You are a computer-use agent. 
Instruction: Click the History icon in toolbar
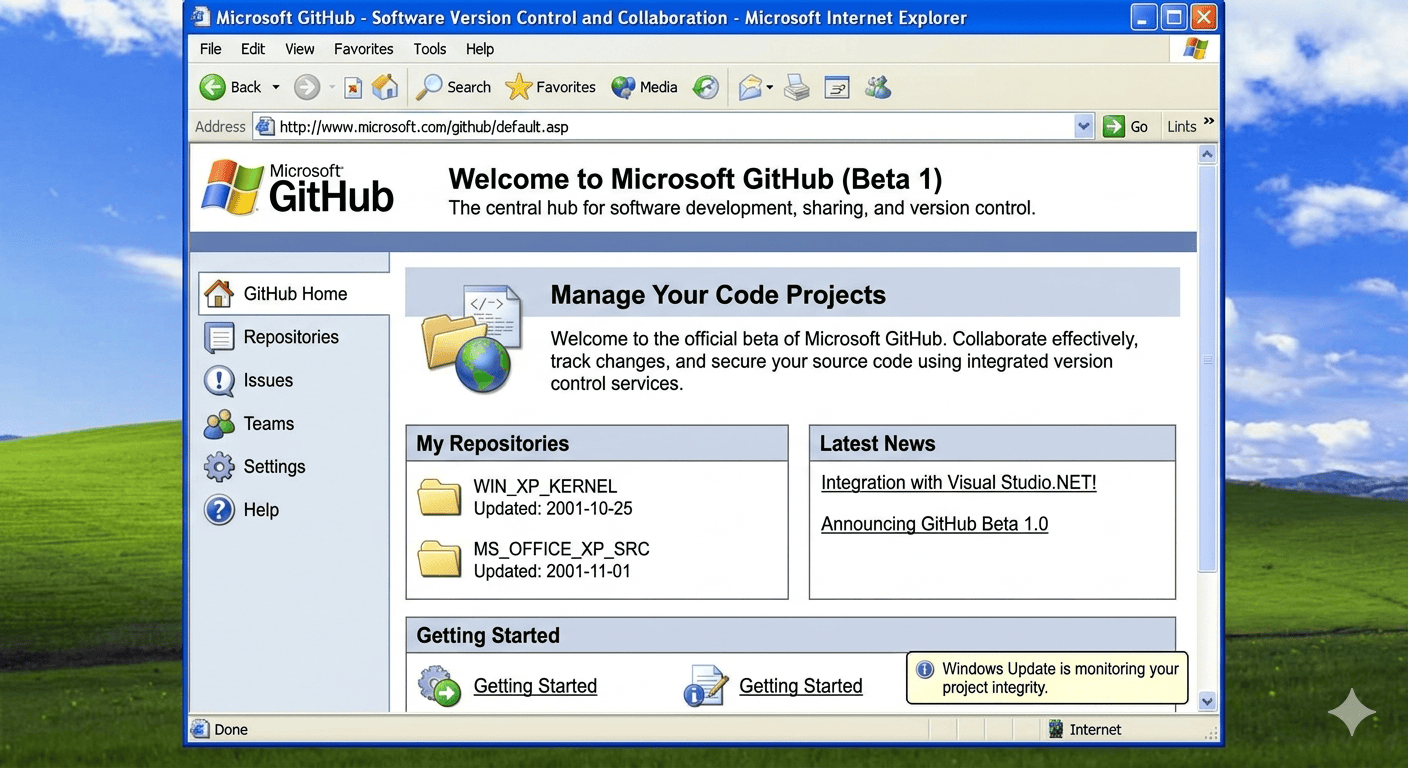(x=706, y=88)
